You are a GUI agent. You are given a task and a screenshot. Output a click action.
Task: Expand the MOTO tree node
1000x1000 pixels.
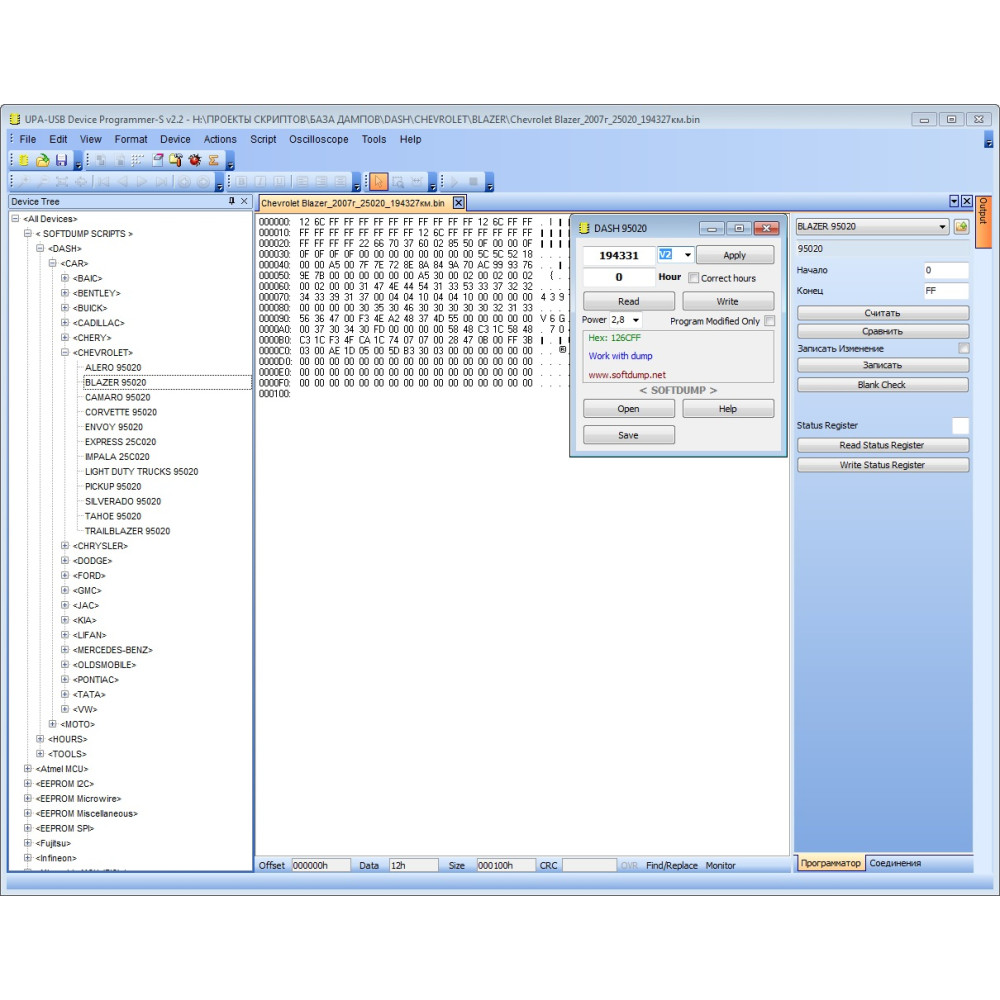[x=52, y=724]
